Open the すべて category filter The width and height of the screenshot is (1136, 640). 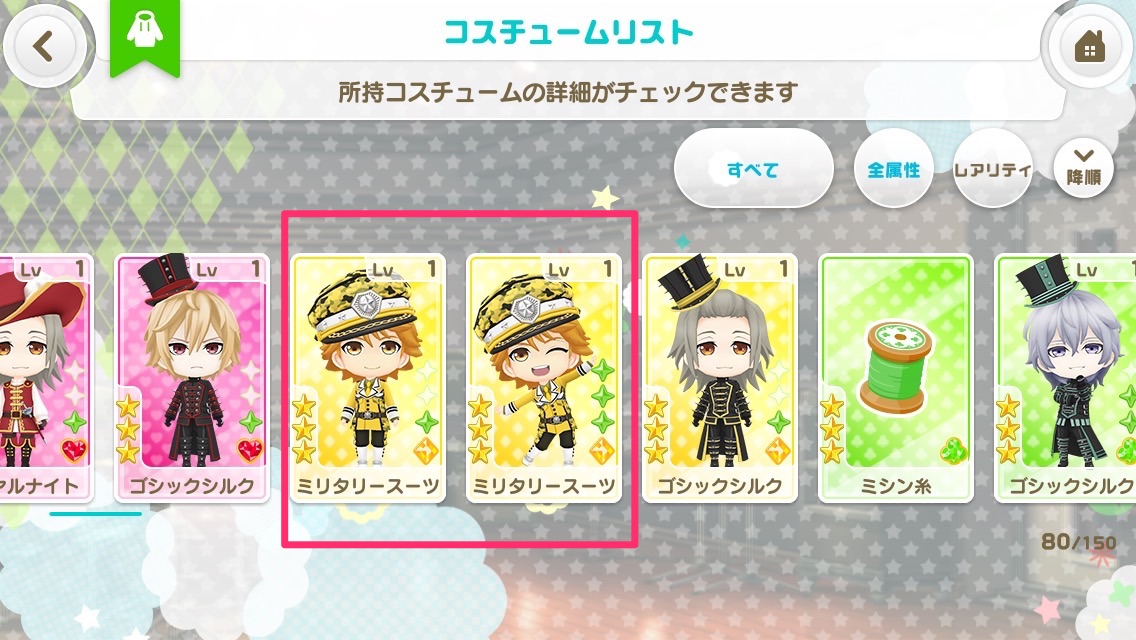(x=753, y=169)
